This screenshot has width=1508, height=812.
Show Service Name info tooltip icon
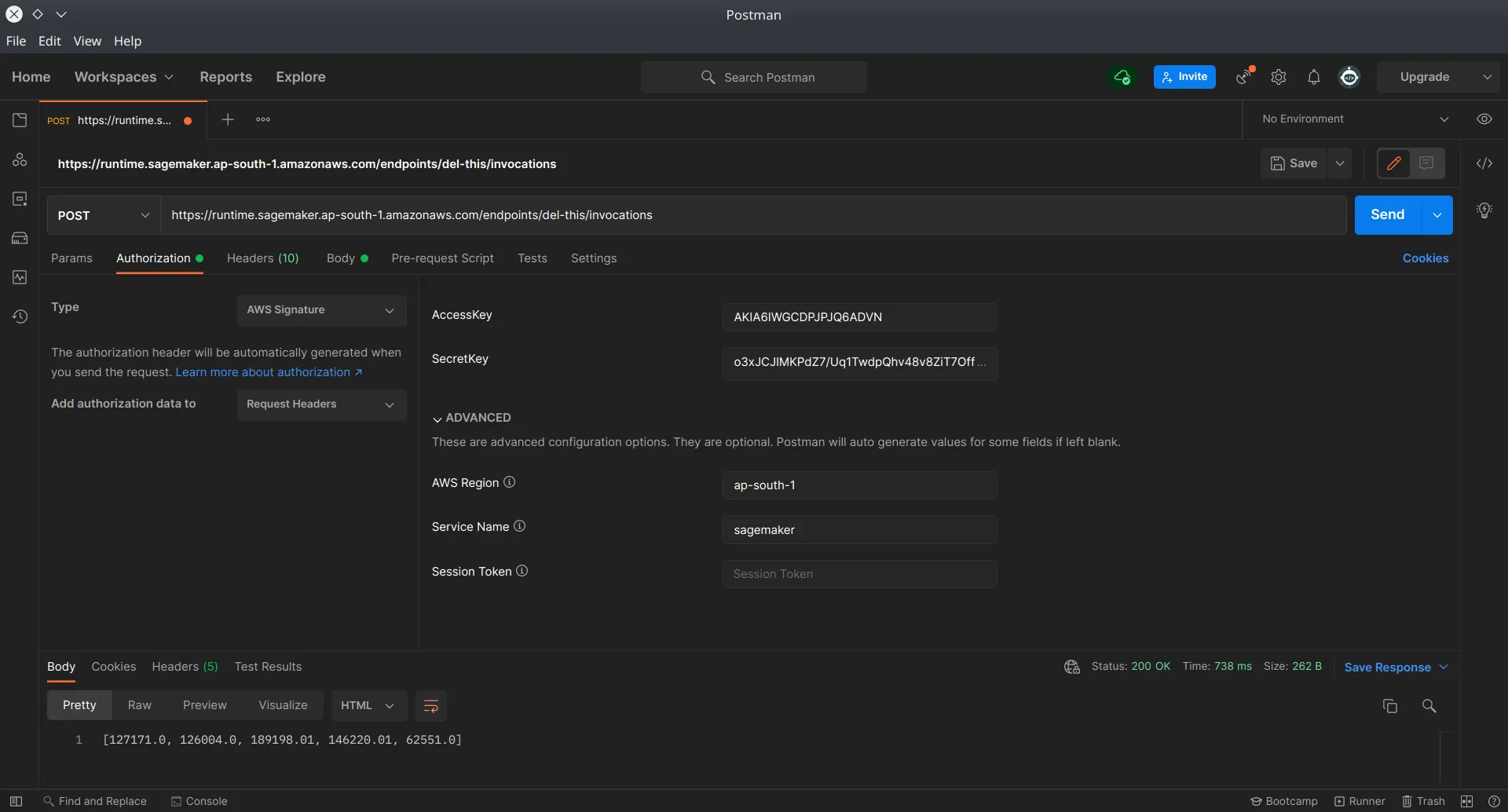(x=519, y=526)
